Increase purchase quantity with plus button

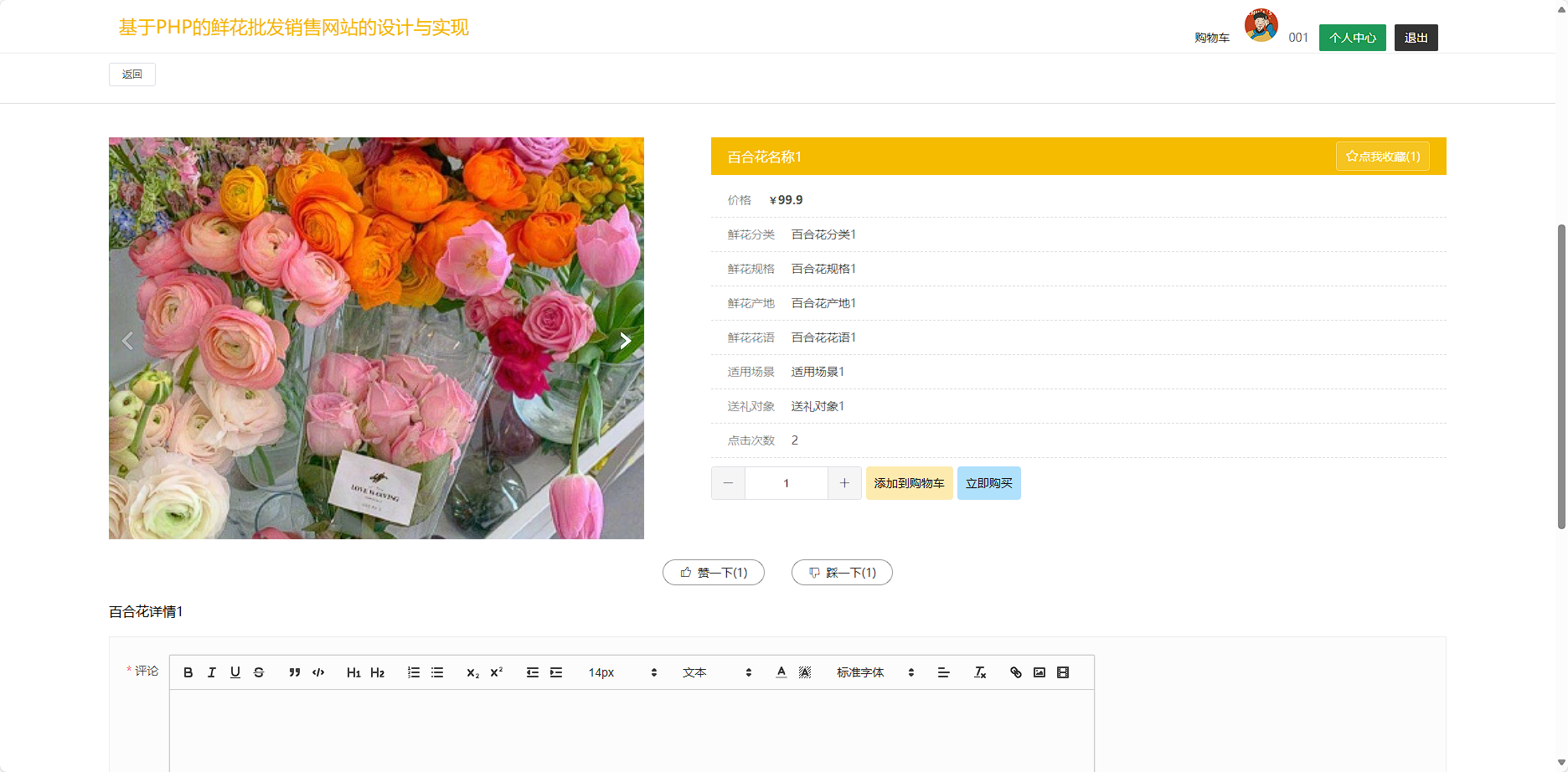point(844,483)
